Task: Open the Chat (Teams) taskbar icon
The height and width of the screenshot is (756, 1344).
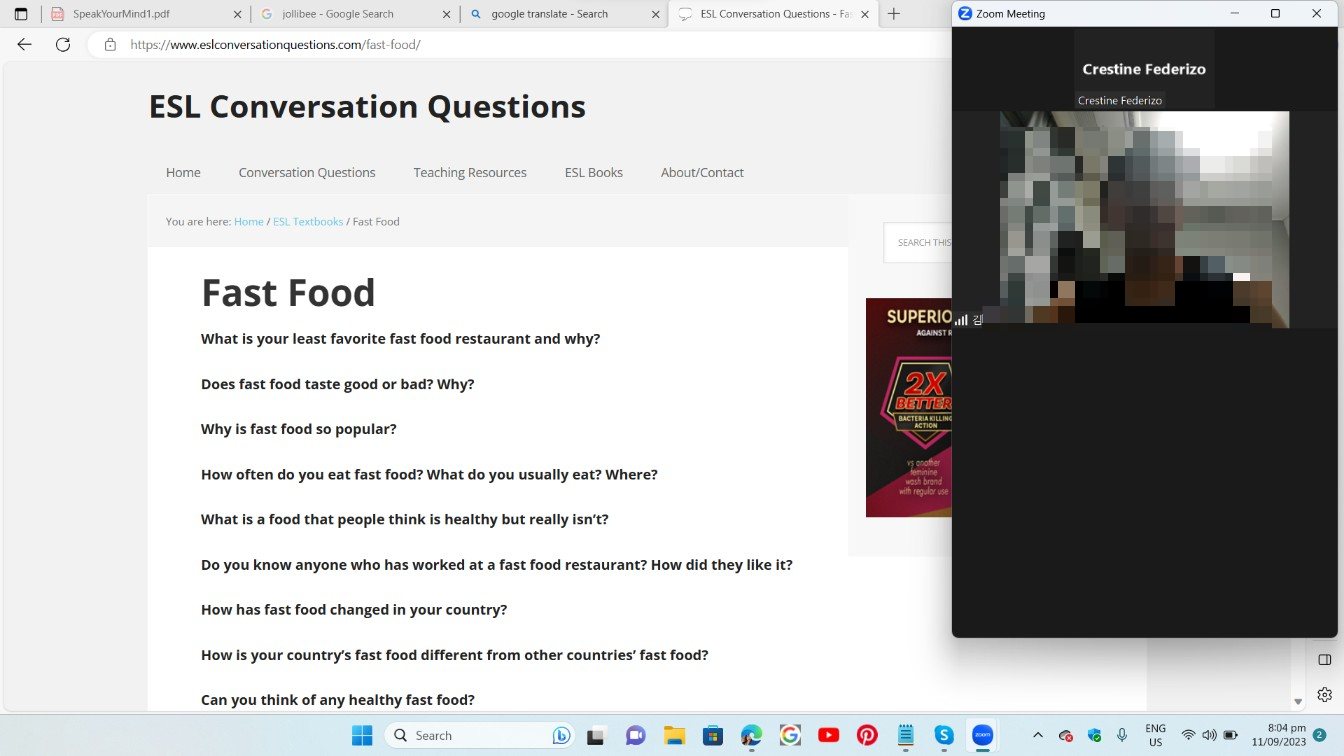Action: point(635,735)
